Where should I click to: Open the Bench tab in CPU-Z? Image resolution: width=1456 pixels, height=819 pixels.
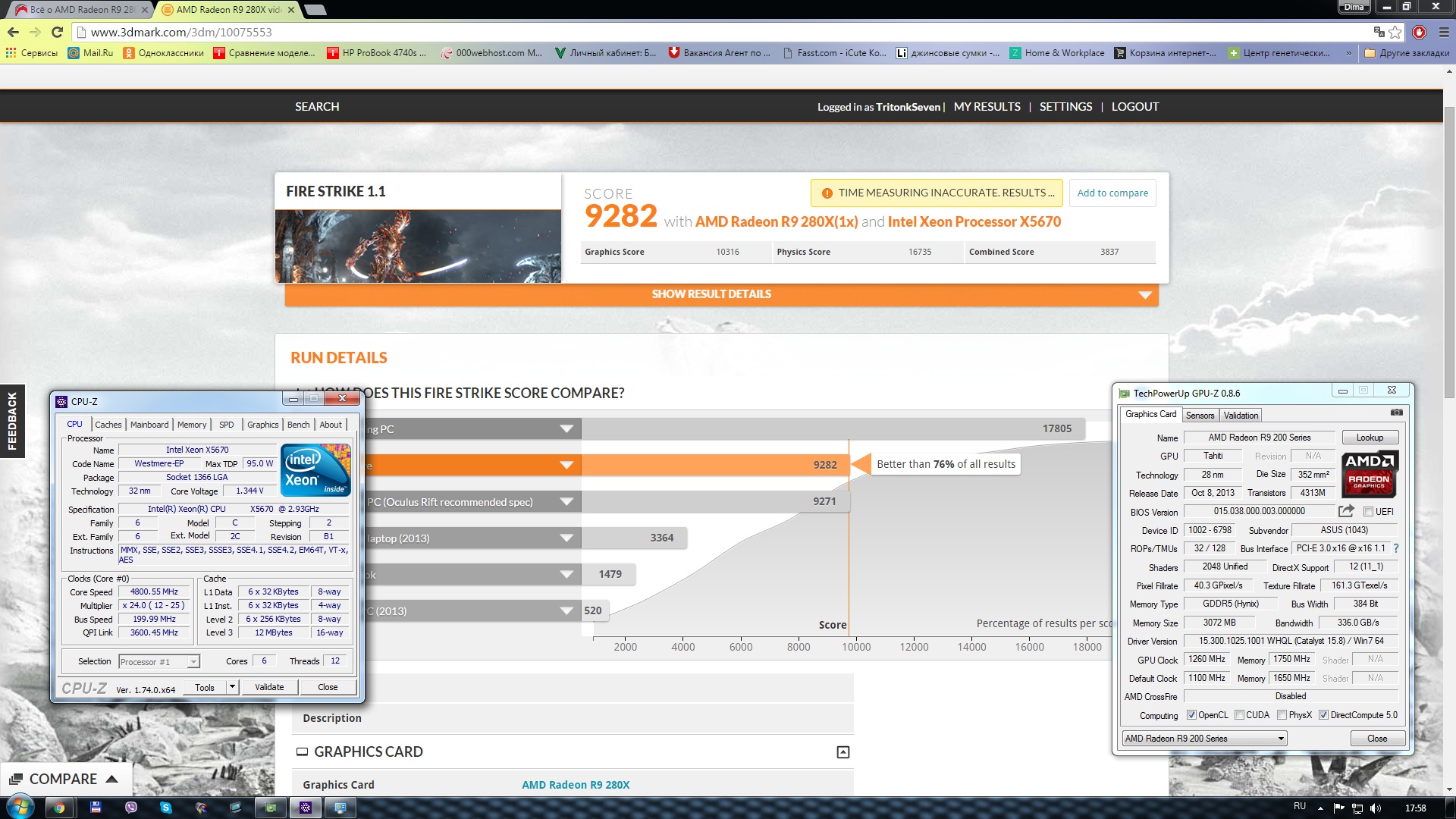click(298, 425)
